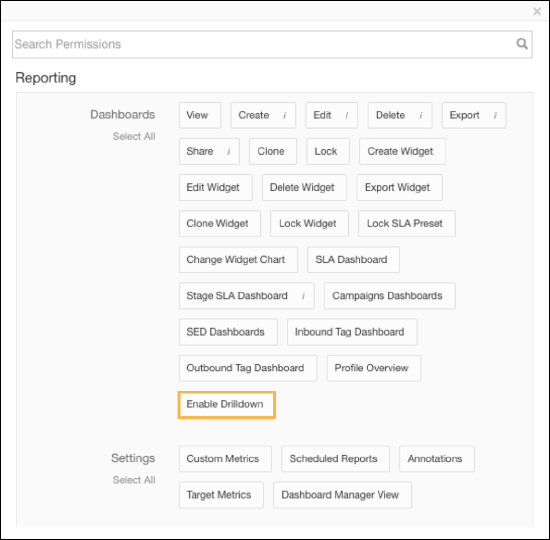Select All under Dashboards
This screenshot has width=550, height=540.
pos(134,136)
